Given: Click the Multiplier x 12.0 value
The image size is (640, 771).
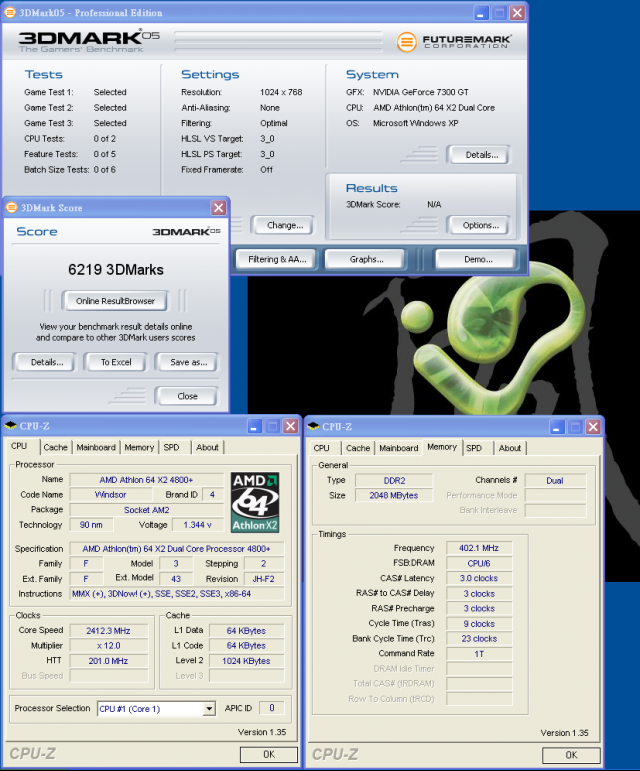Looking at the screenshot, I should (x=108, y=646).
